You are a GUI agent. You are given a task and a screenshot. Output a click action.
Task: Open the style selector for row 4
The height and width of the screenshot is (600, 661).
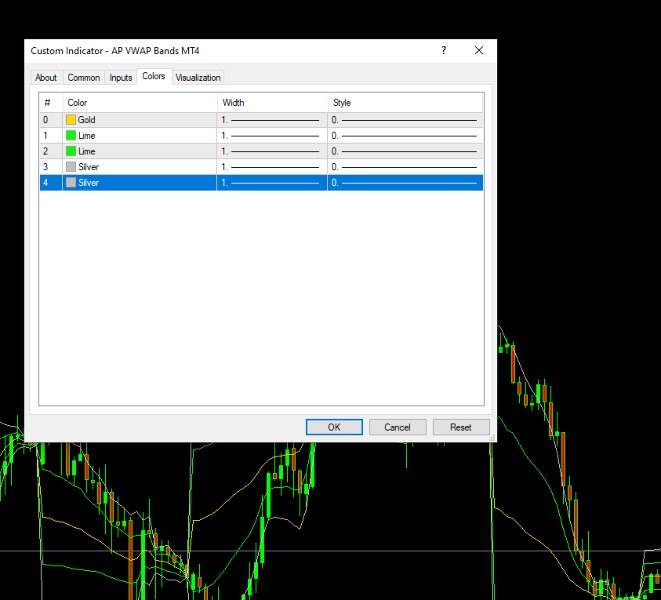(406, 182)
